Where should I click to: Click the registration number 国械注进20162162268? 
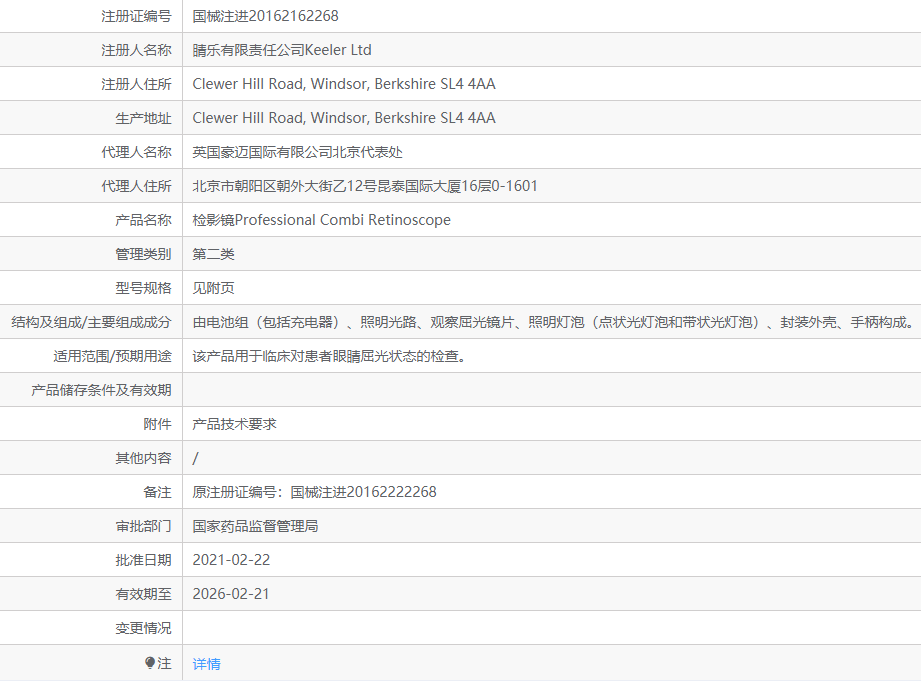pyautogui.click(x=265, y=16)
